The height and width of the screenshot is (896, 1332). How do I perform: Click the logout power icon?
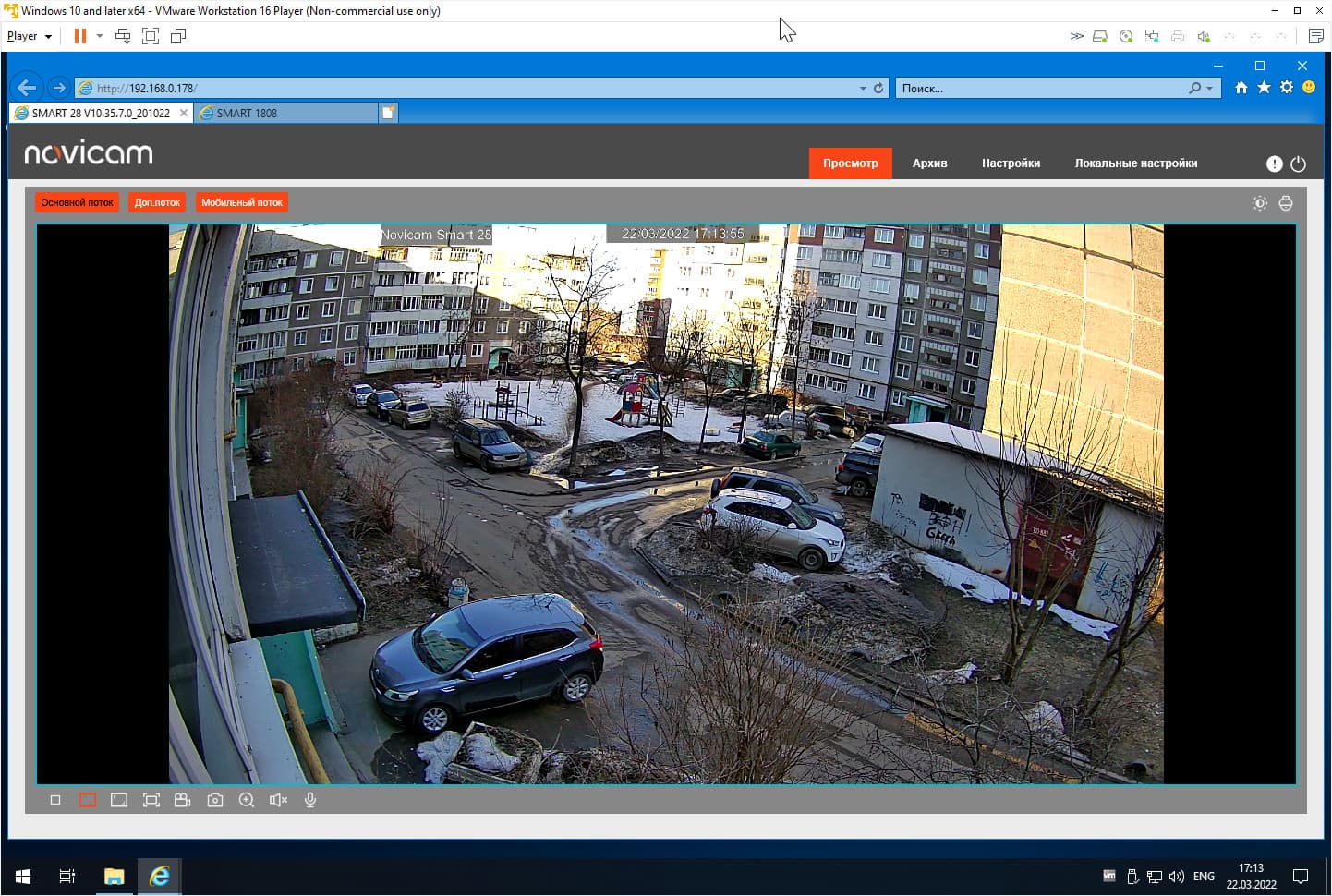point(1298,163)
